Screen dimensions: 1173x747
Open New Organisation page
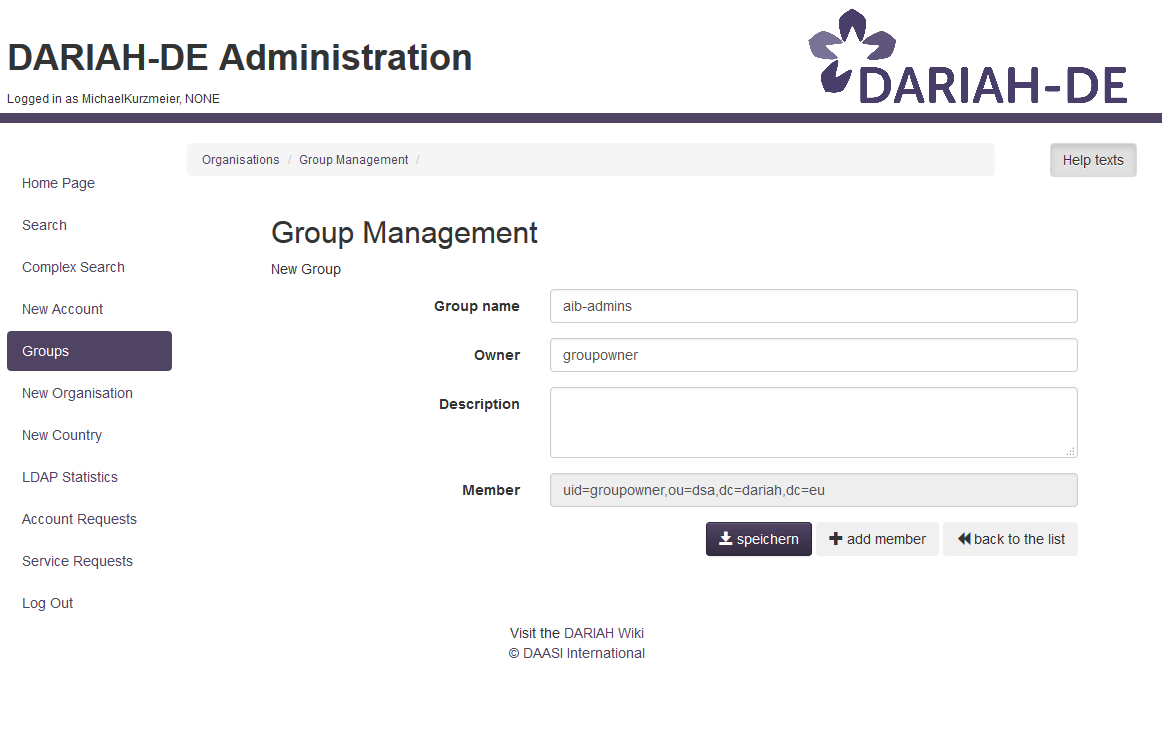click(x=77, y=393)
